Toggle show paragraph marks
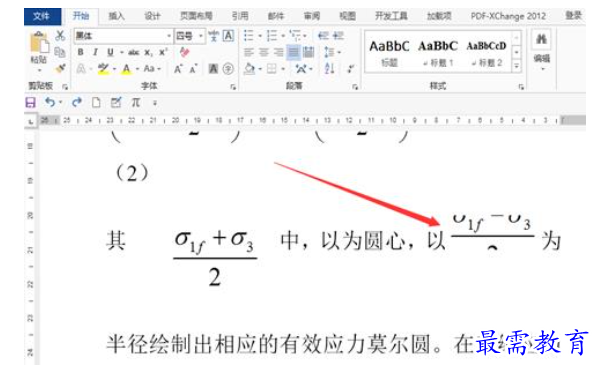Image resolution: width=597 pixels, height=374 pixels. pos(350,69)
